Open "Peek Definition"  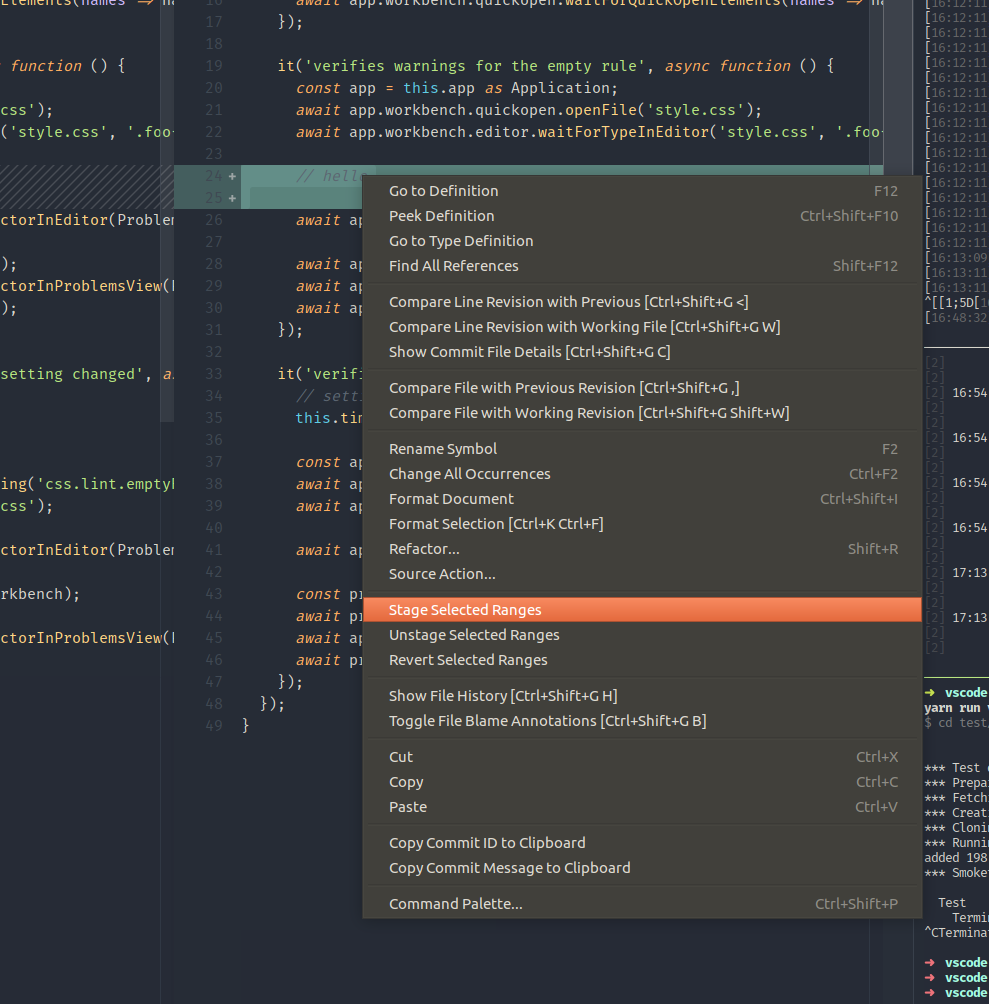440,215
